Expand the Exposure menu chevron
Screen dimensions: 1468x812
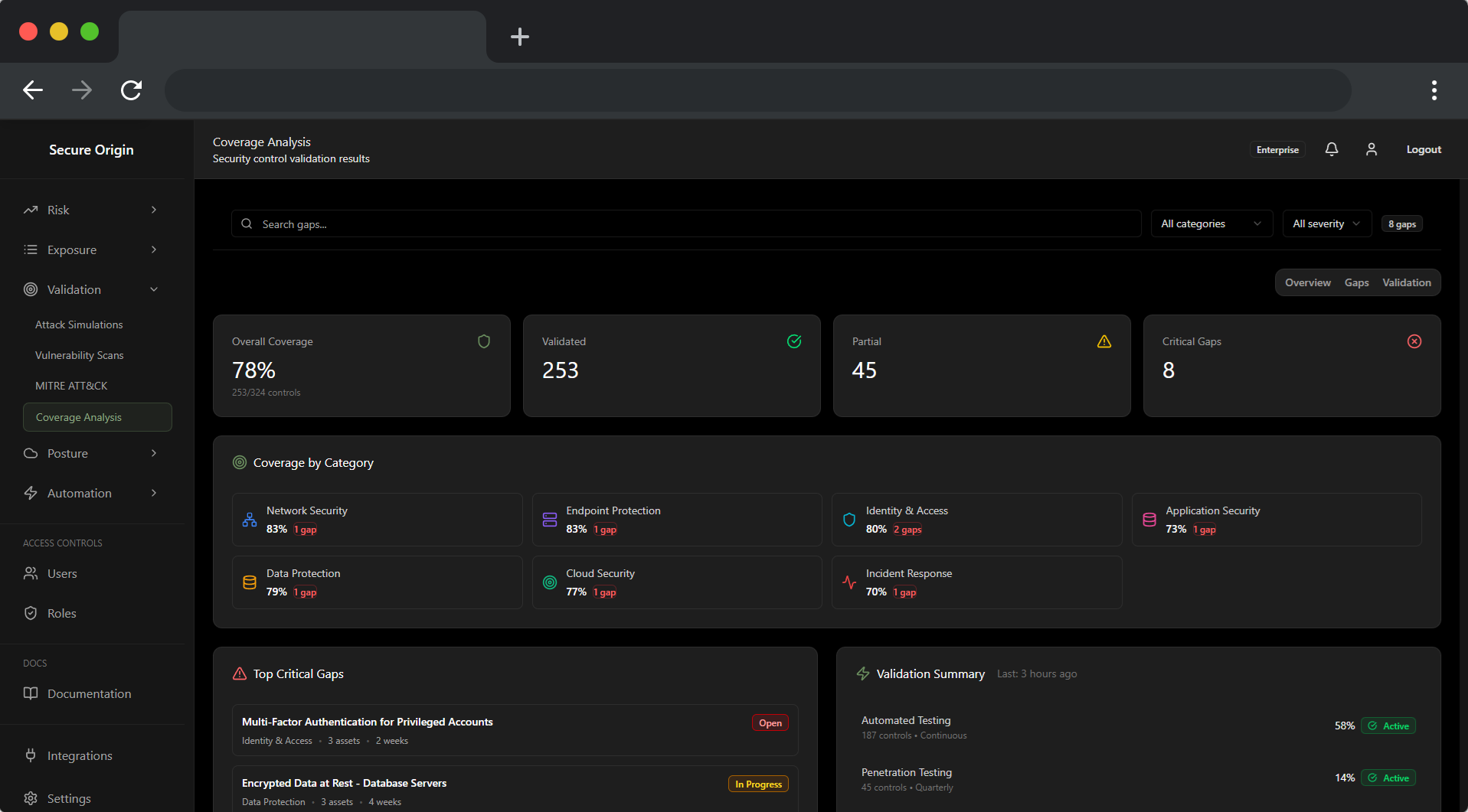[154, 249]
